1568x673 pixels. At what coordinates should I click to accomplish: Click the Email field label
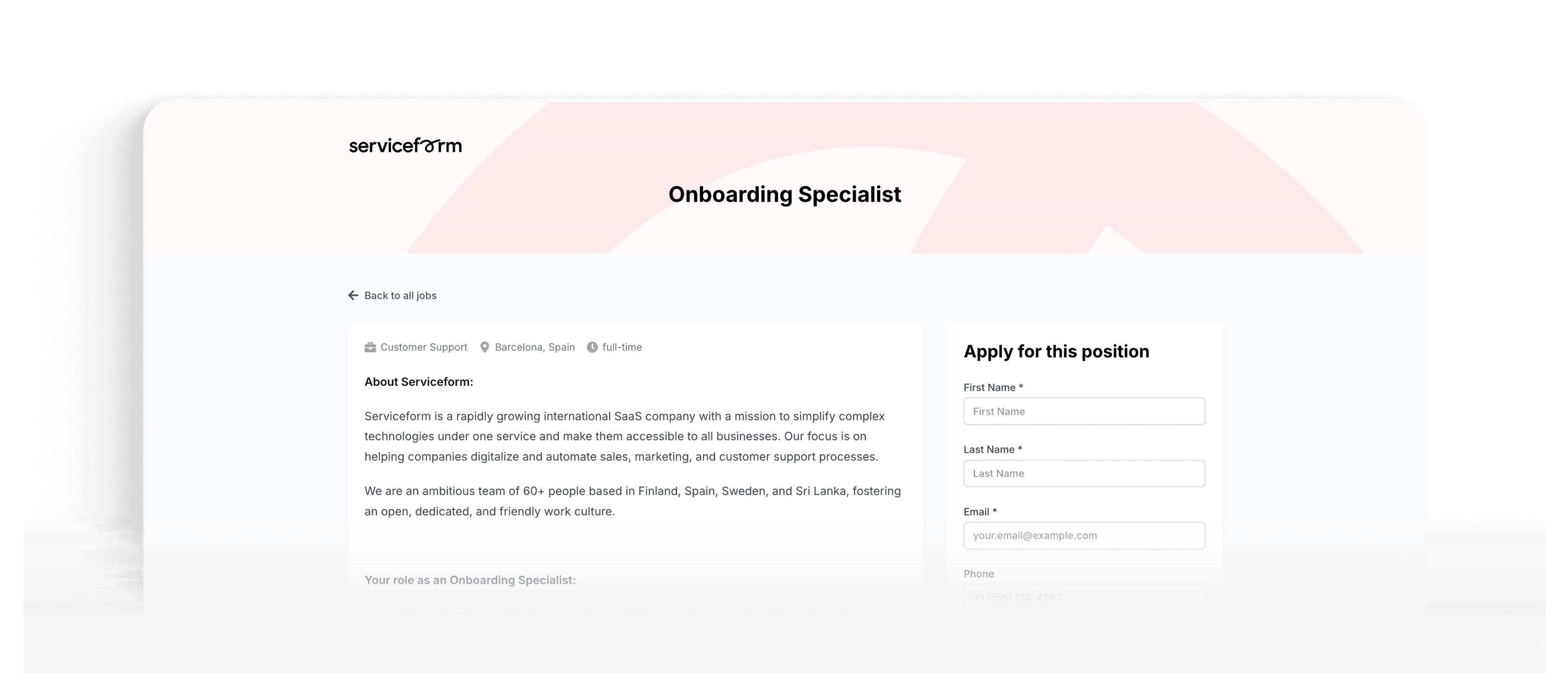976,512
